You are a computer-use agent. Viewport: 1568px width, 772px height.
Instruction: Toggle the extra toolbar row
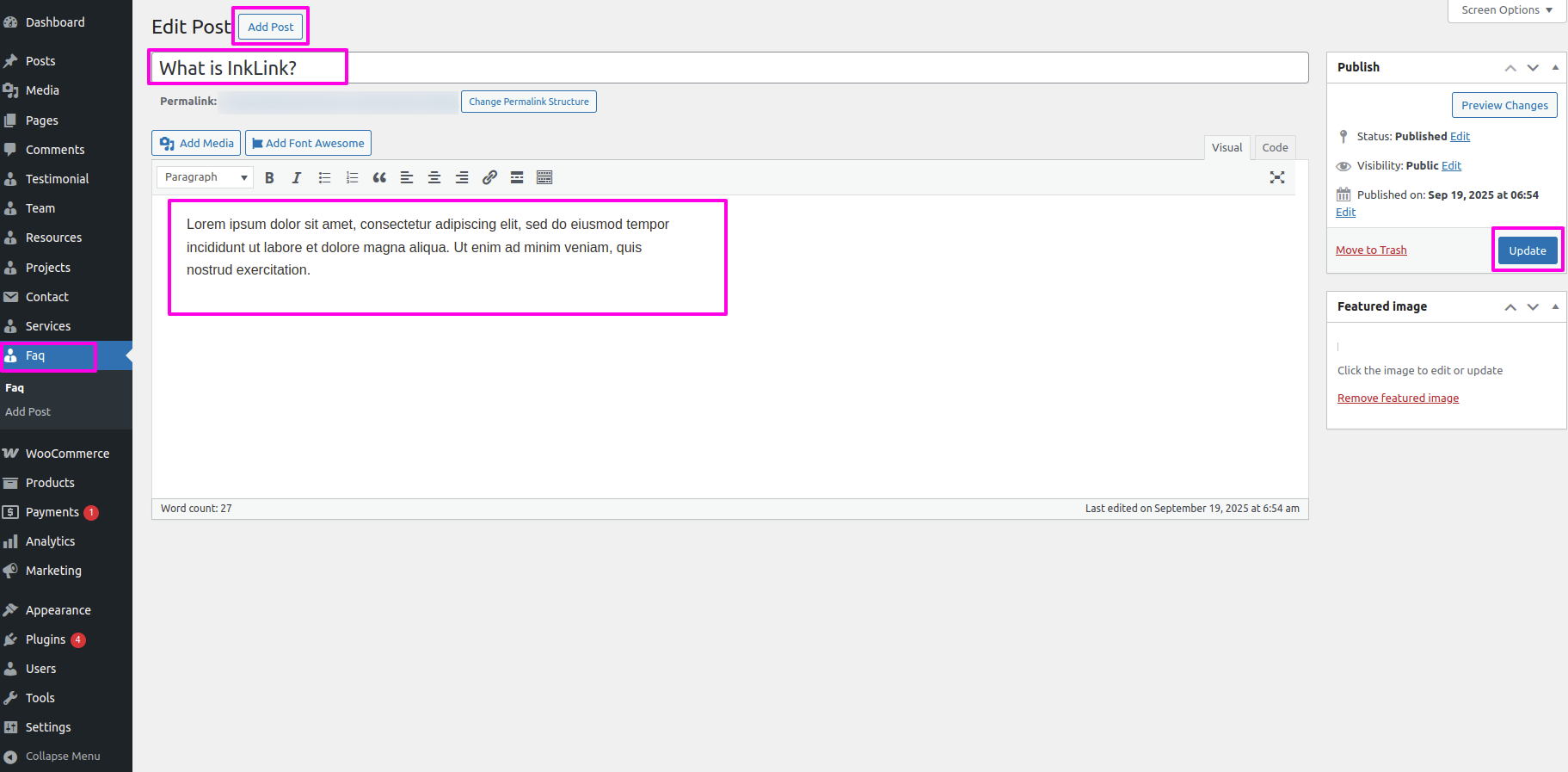(x=544, y=177)
